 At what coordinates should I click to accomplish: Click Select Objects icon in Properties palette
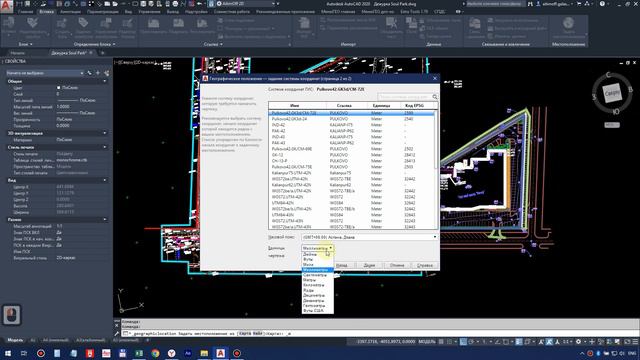pos(98,73)
